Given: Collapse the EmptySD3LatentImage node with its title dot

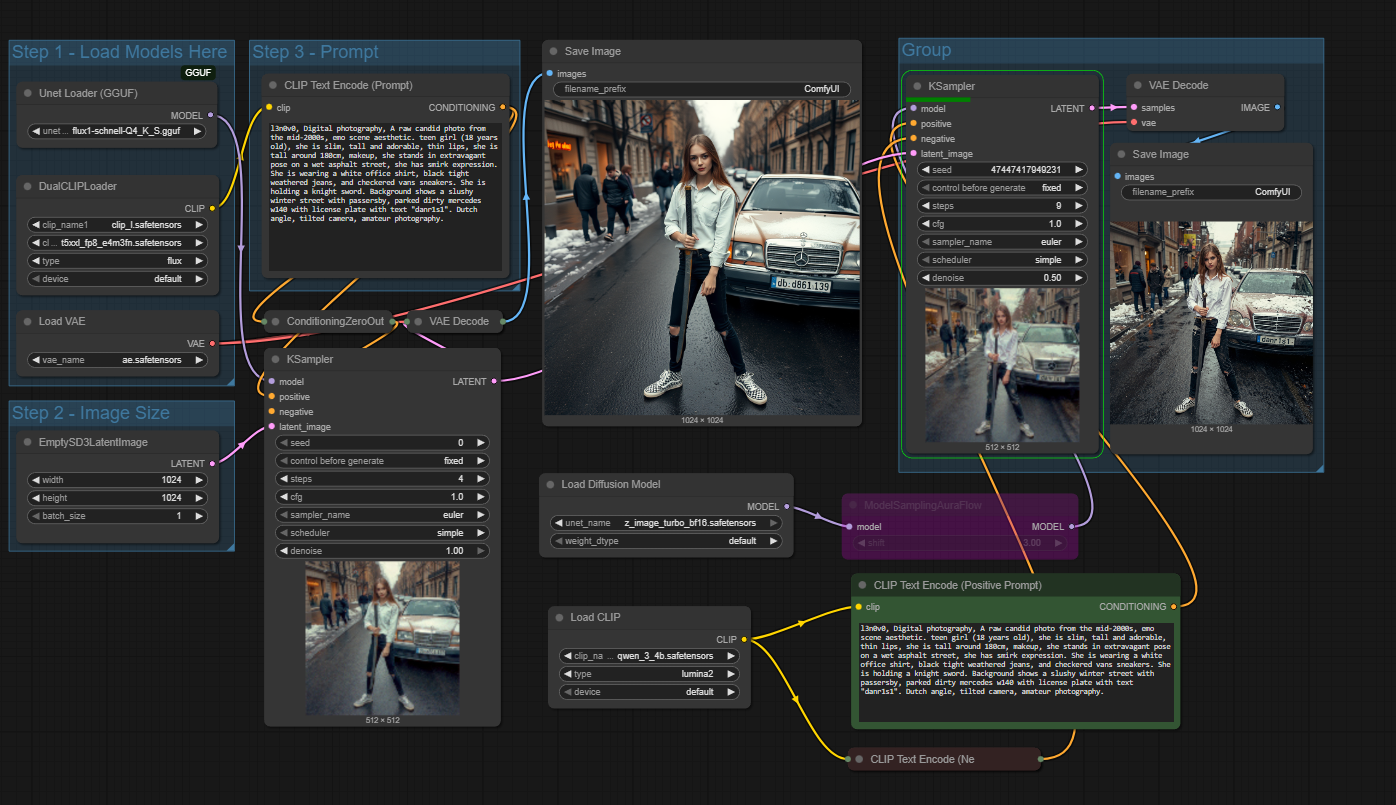Looking at the screenshot, I should 28,442.
